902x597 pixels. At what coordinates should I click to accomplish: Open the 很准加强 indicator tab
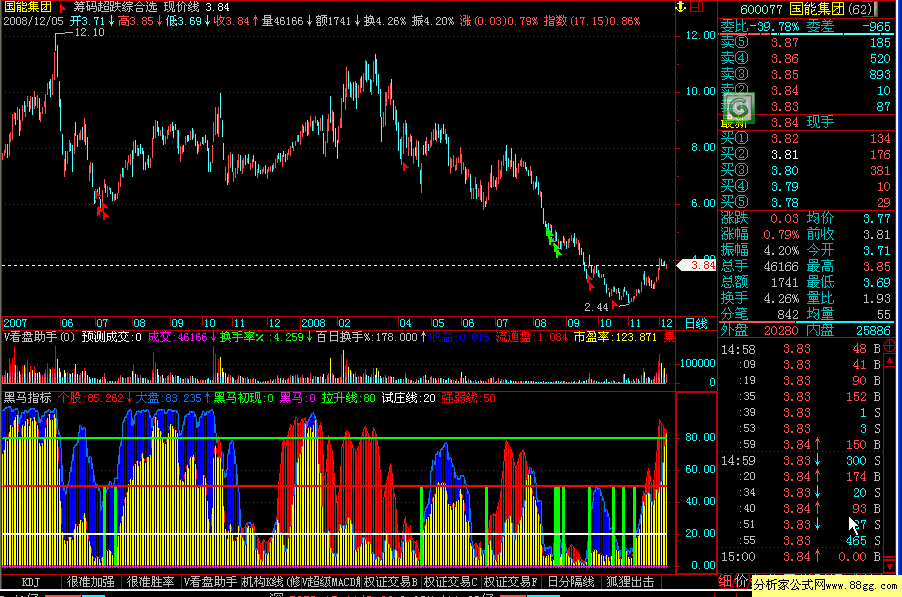pyautogui.click(x=90, y=582)
